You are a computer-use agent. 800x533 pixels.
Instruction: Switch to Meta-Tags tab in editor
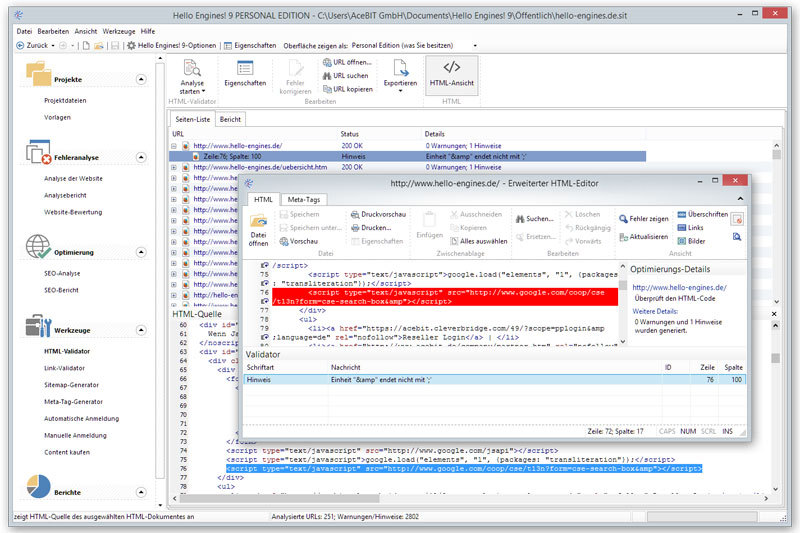pos(304,199)
